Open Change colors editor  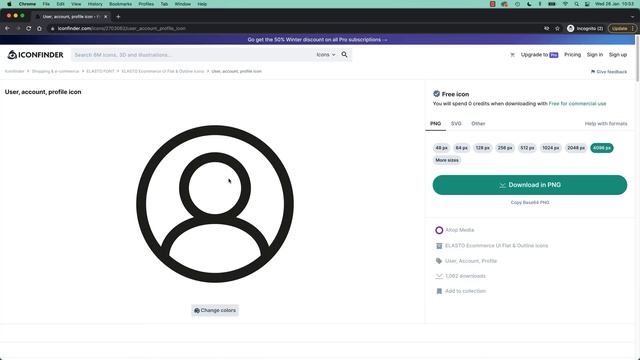pyautogui.click(x=215, y=311)
